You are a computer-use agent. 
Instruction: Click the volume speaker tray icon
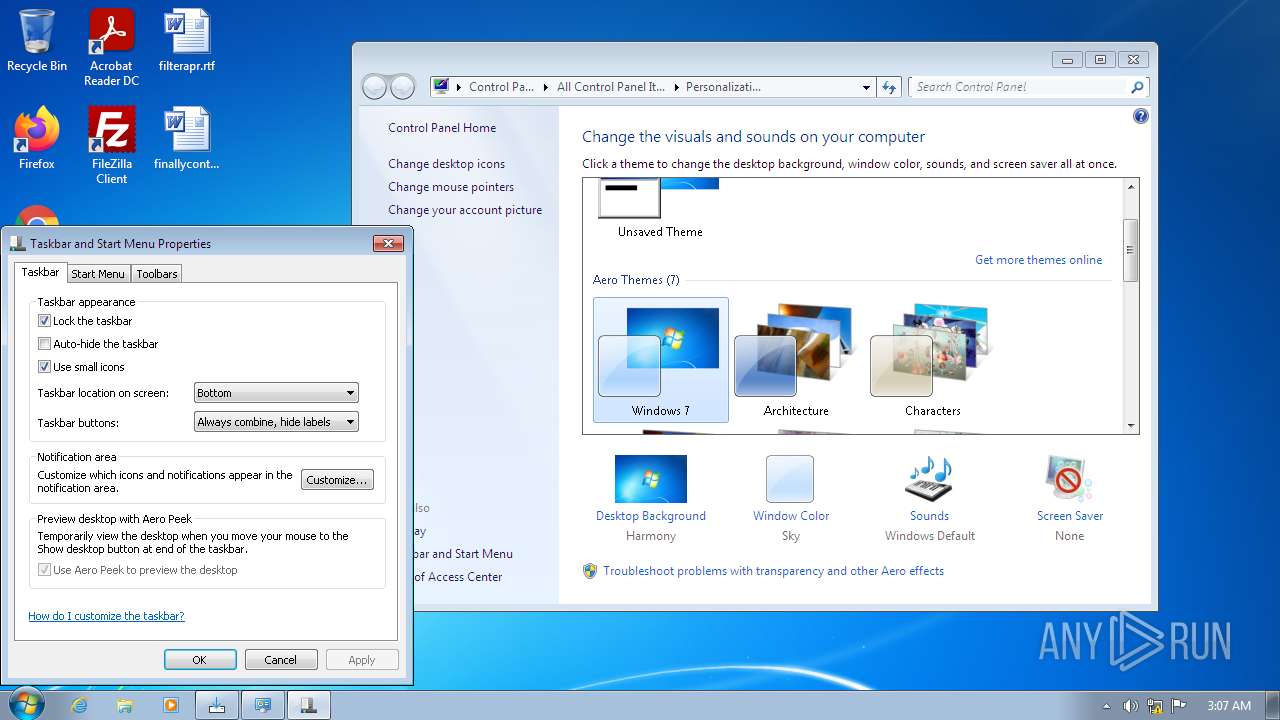coord(1130,705)
